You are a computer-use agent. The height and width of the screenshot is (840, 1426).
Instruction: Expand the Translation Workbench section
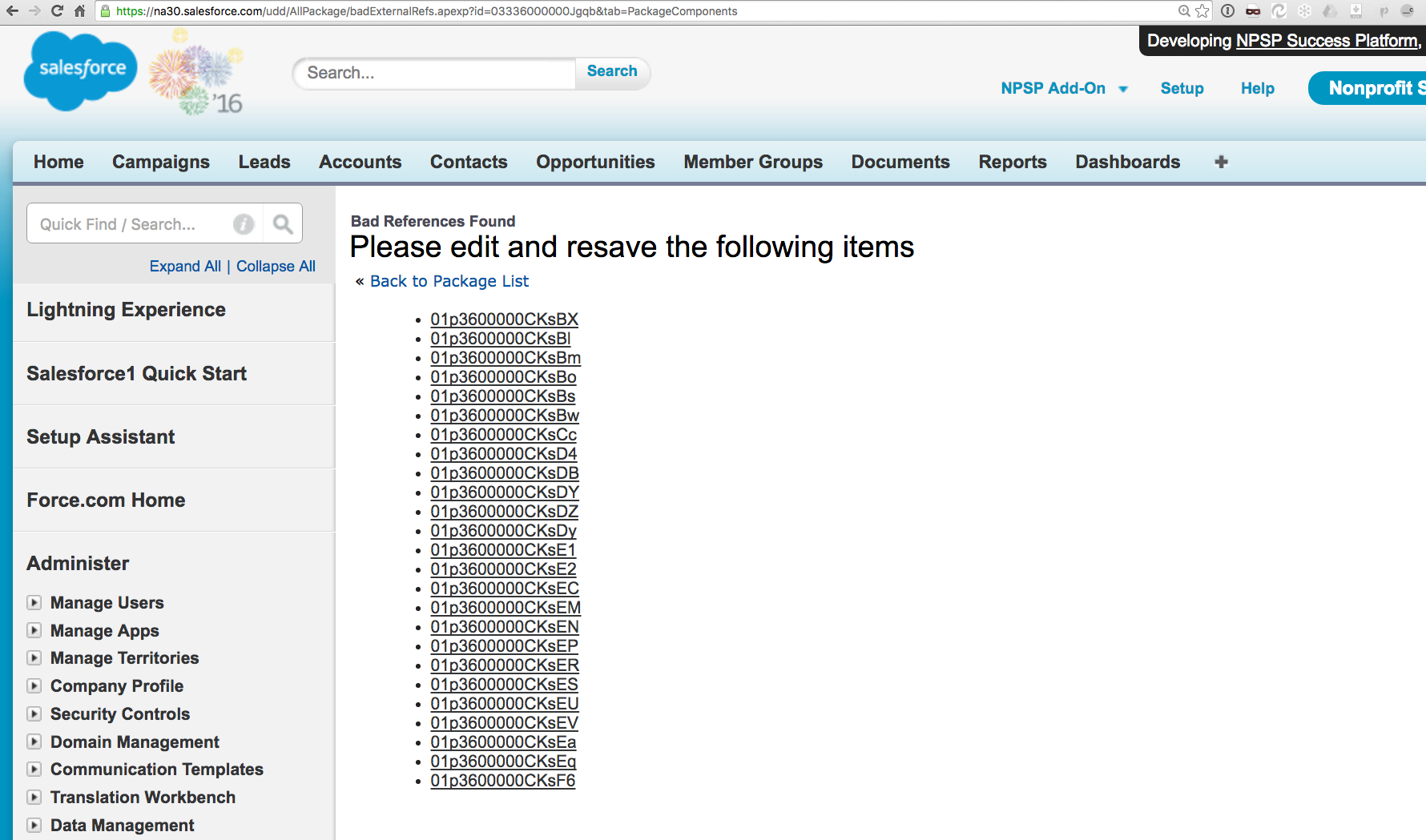click(34, 797)
